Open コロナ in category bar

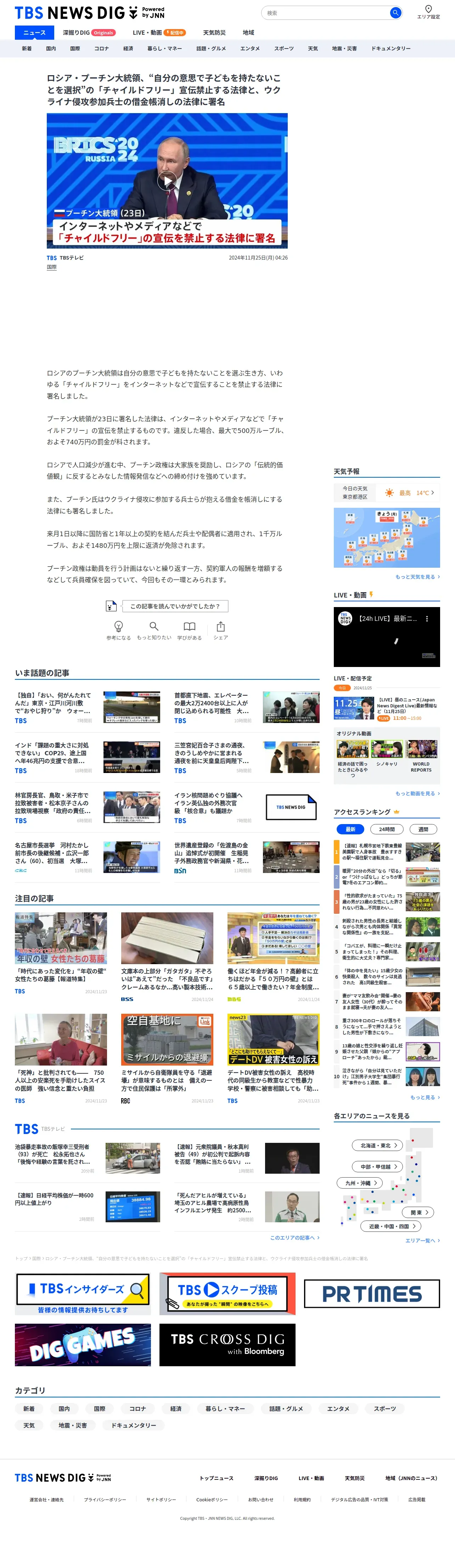click(x=102, y=49)
